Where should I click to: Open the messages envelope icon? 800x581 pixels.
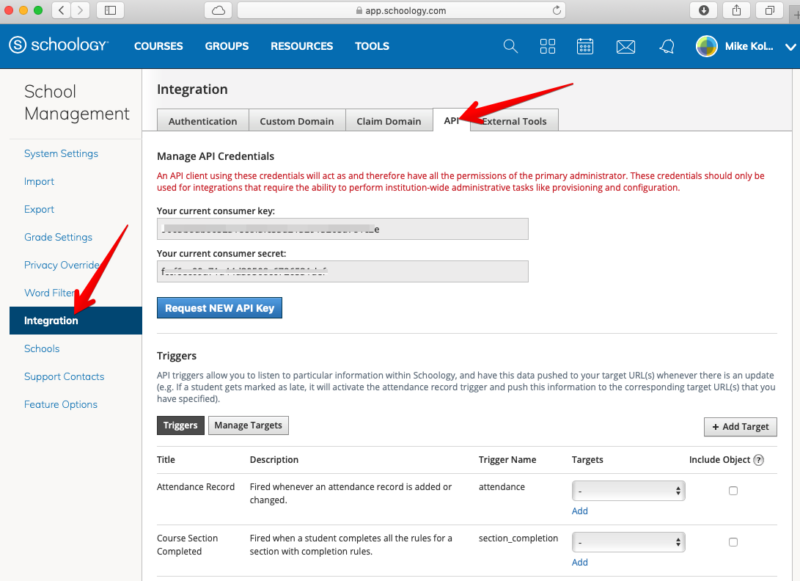tap(626, 47)
